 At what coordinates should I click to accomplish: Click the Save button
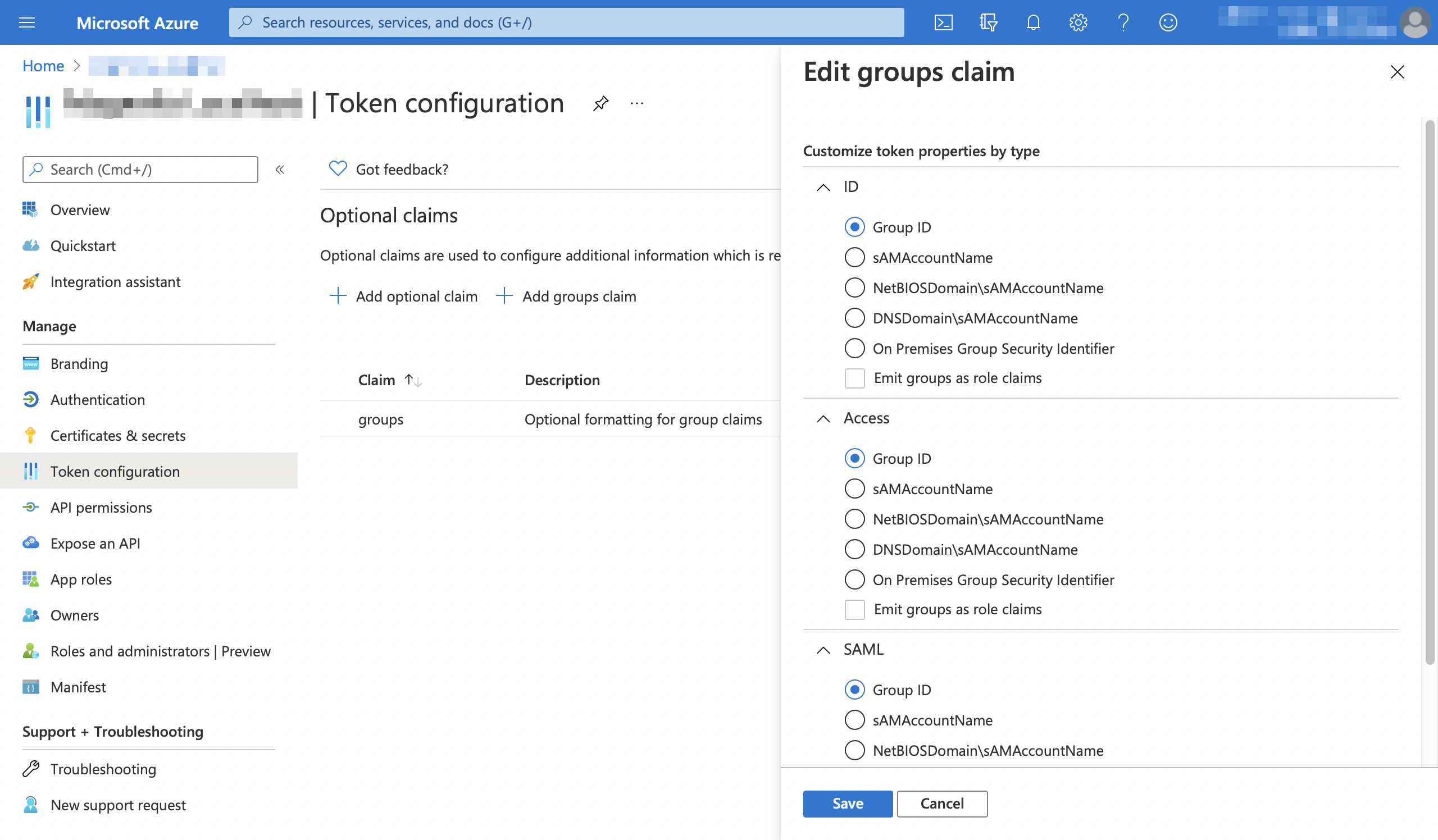tap(848, 804)
